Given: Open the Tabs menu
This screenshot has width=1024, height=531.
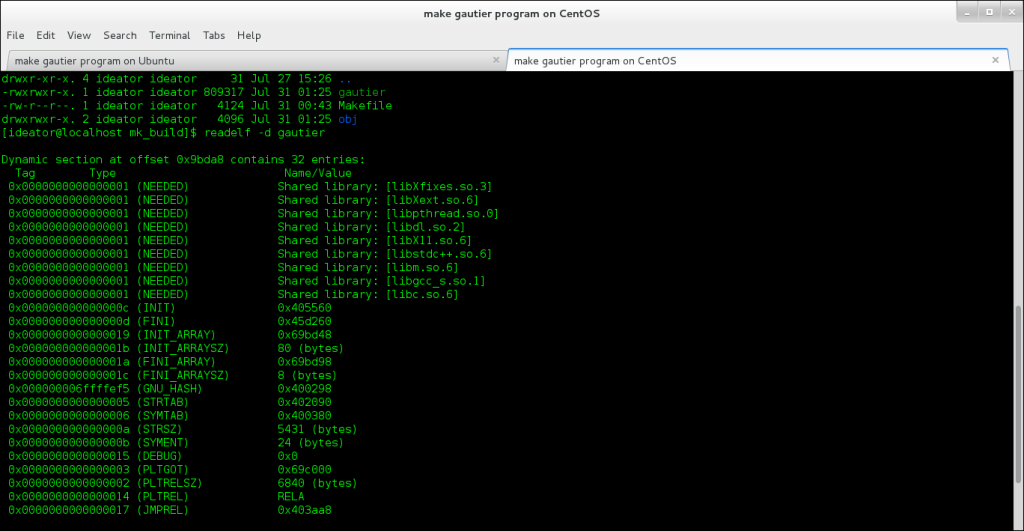Looking at the screenshot, I should point(214,35).
